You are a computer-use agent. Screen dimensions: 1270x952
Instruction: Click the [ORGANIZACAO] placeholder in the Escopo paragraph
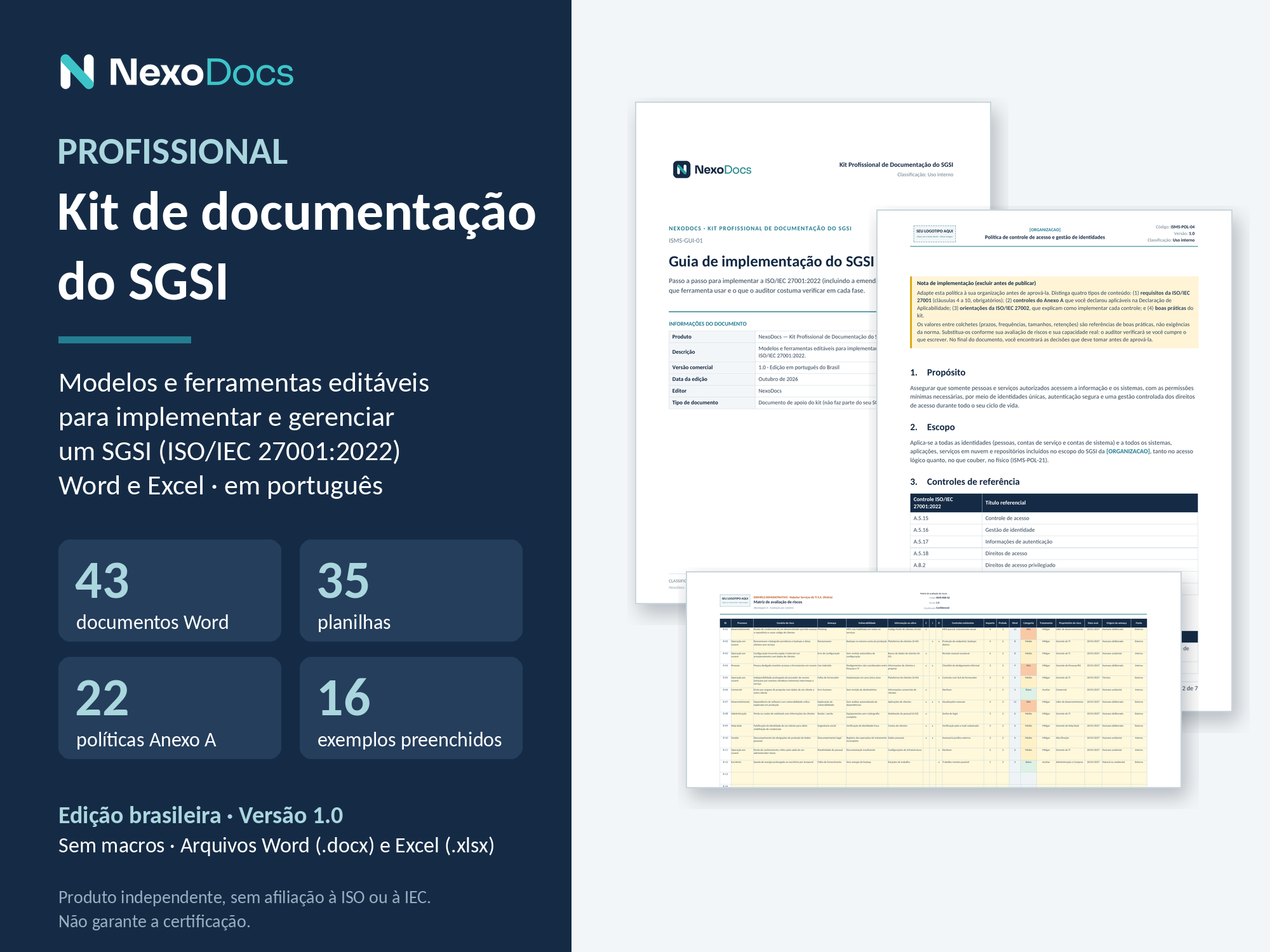point(1128,452)
